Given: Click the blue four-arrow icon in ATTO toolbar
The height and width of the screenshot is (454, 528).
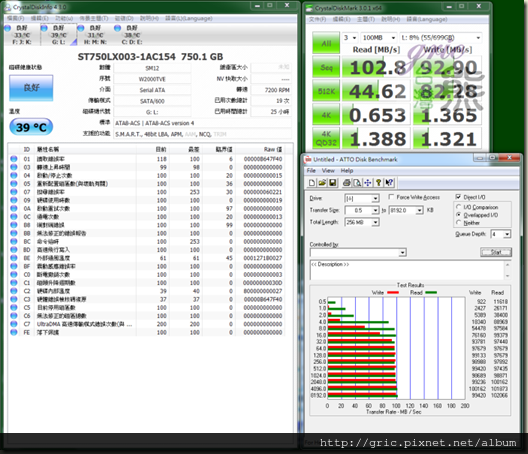Looking at the screenshot, I should [x=368, y=183].
